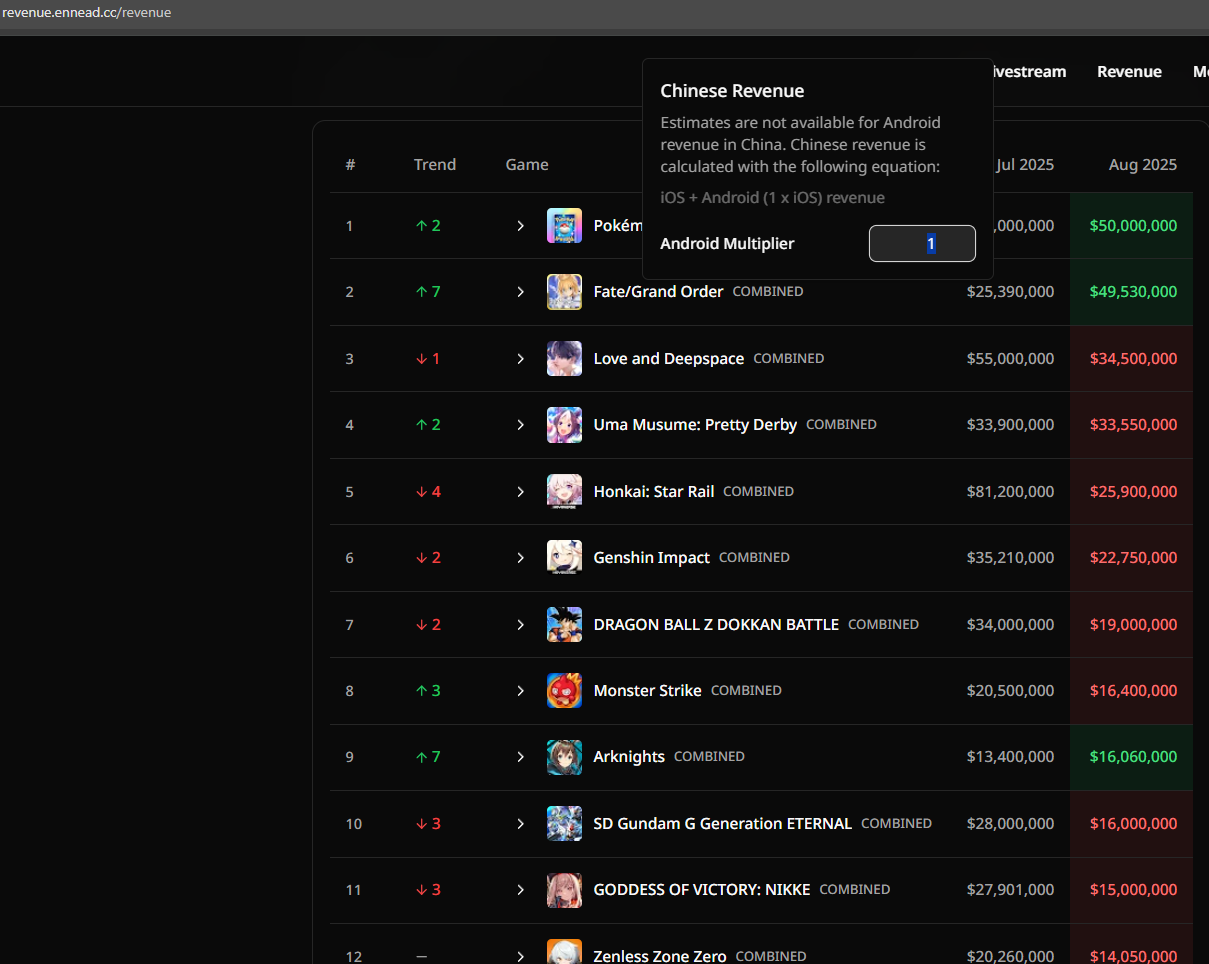Click the $25,900,000 revenue cell

point(1133,491)
